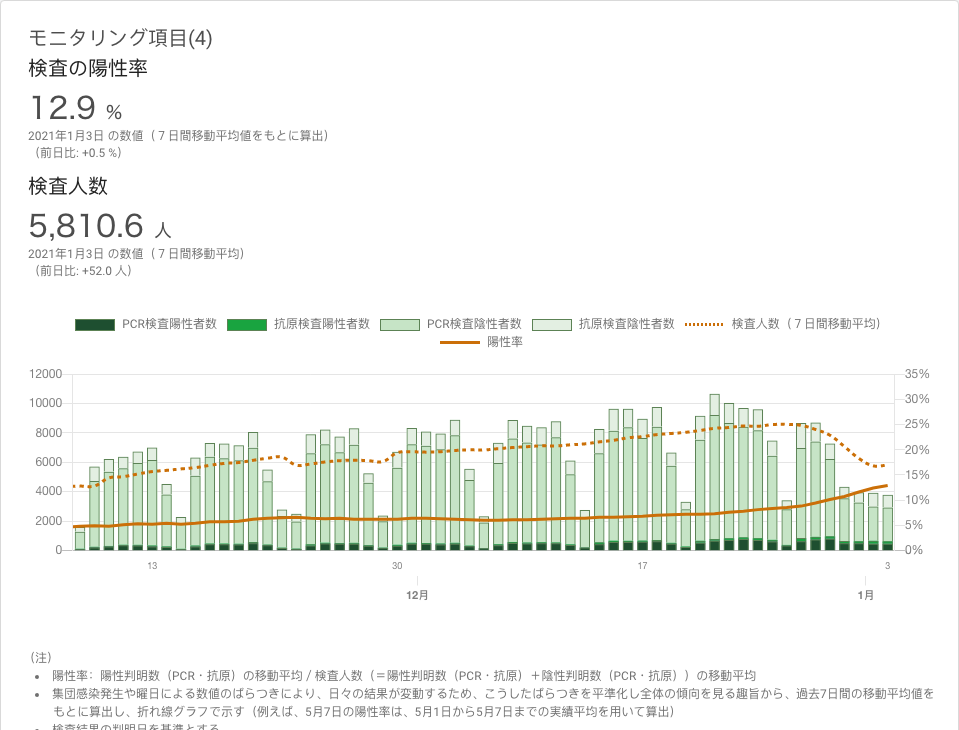Toggle the dotted 検査人数 legend line

click(x=705, y=325)
